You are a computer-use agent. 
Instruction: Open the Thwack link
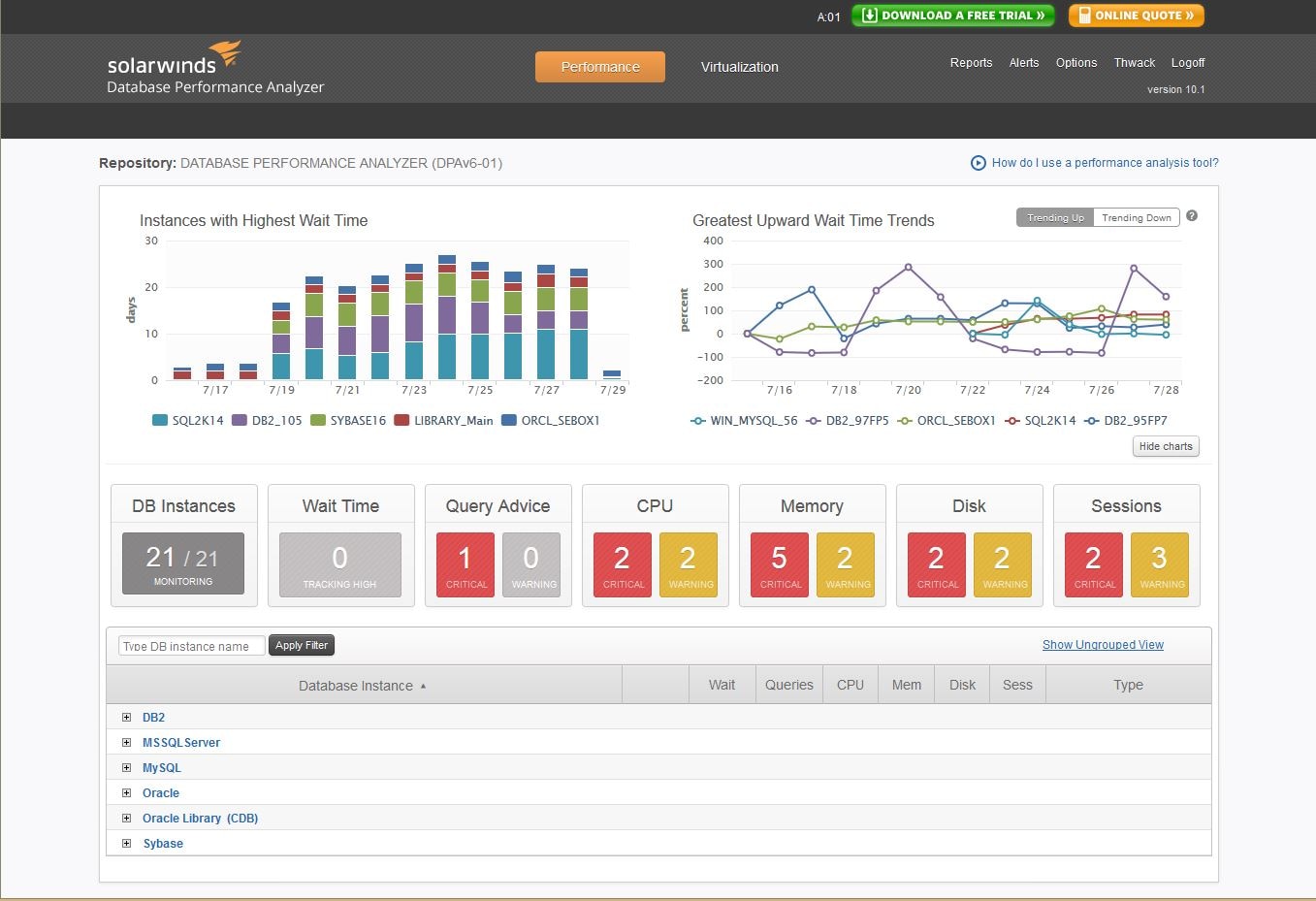[x=1135, y=63]
